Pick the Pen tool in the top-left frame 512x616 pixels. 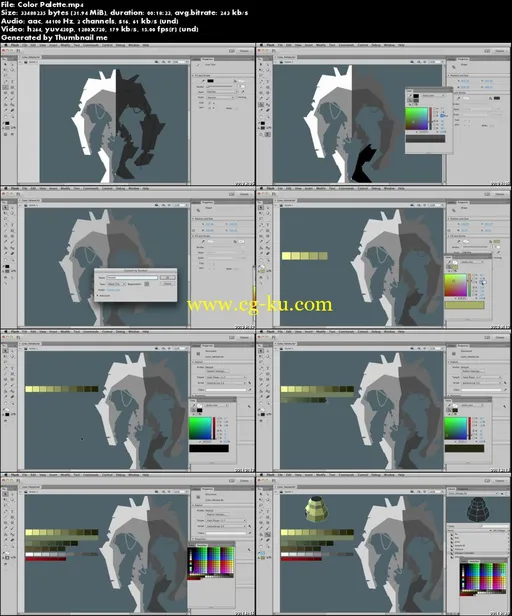(6, 81)
